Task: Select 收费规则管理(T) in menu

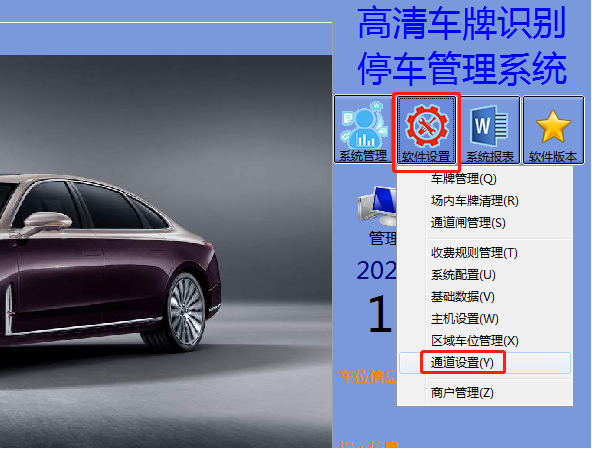Action: tap(474, 253)
